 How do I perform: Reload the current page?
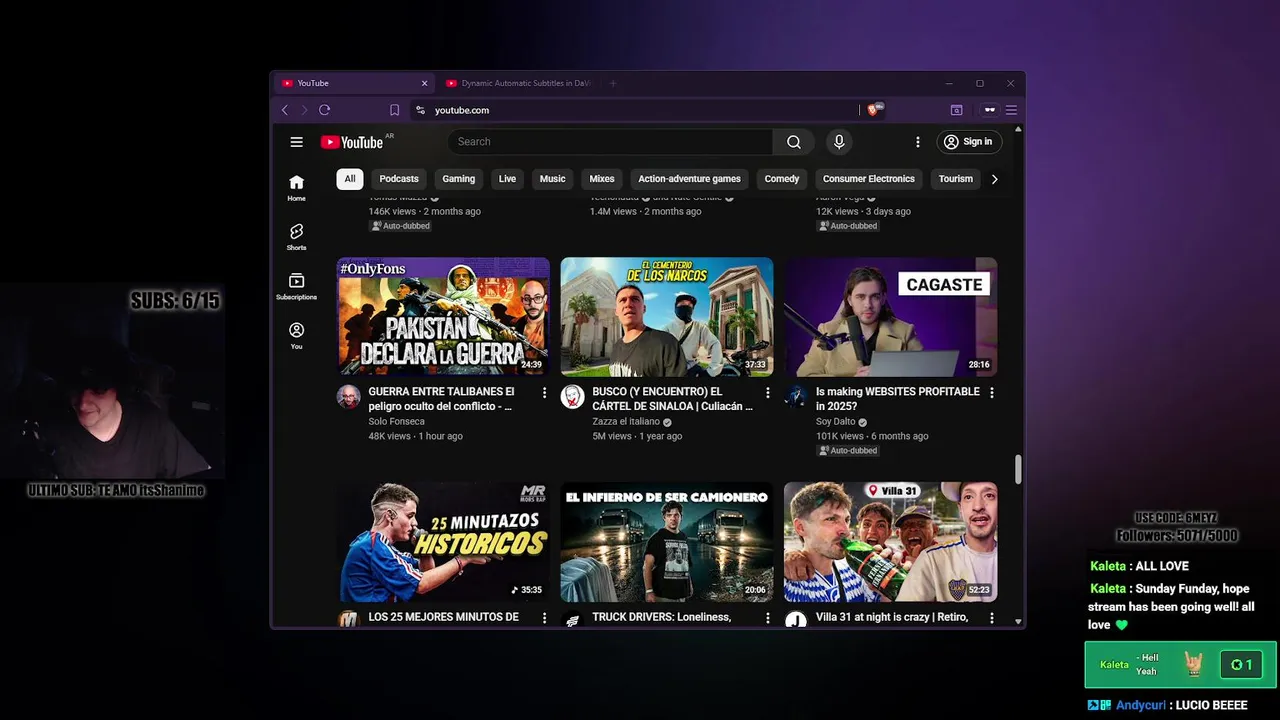(x=324, y=110)
